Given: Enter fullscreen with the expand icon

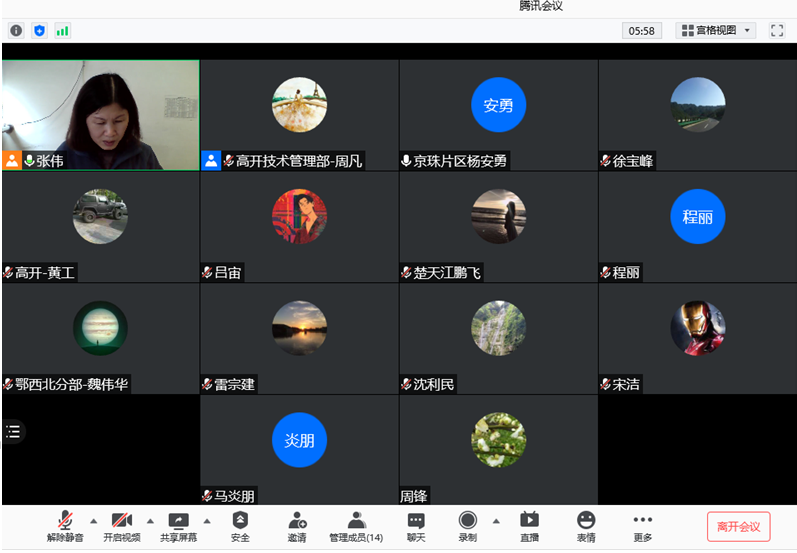Looking at the screenshot, I should coord(777,30).
